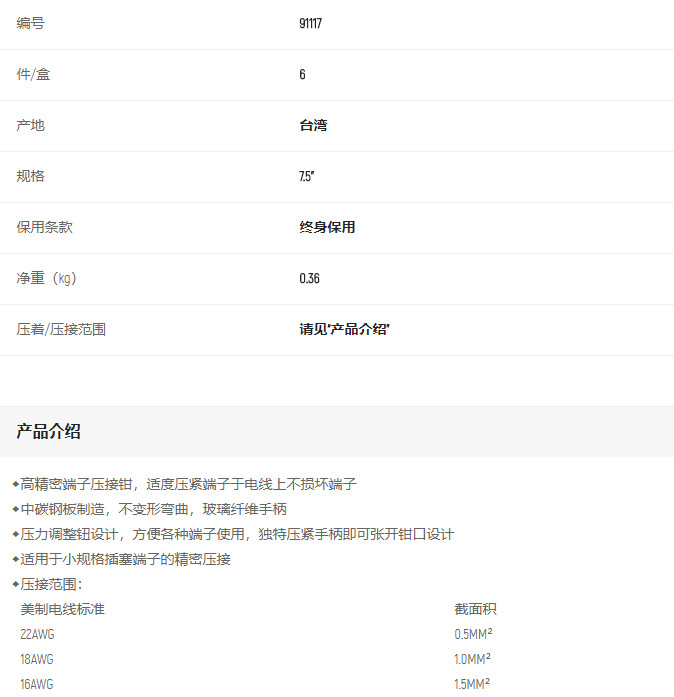The width and height of the screenshot is (674, 697).
Task: Select the 产地 label
Action: 30,125
